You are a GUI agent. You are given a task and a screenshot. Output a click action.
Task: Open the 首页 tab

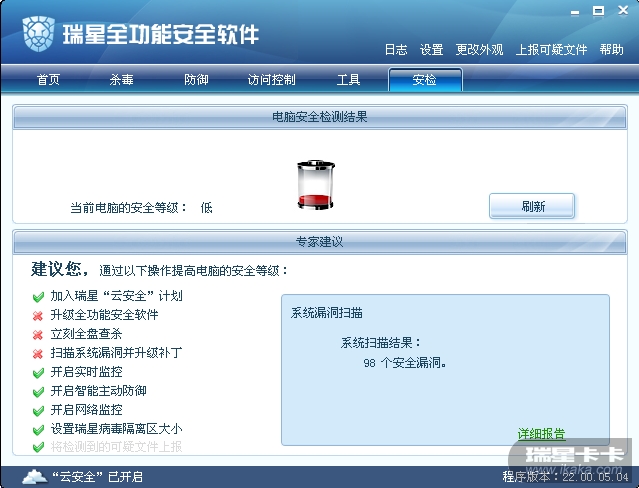point(48,79)
